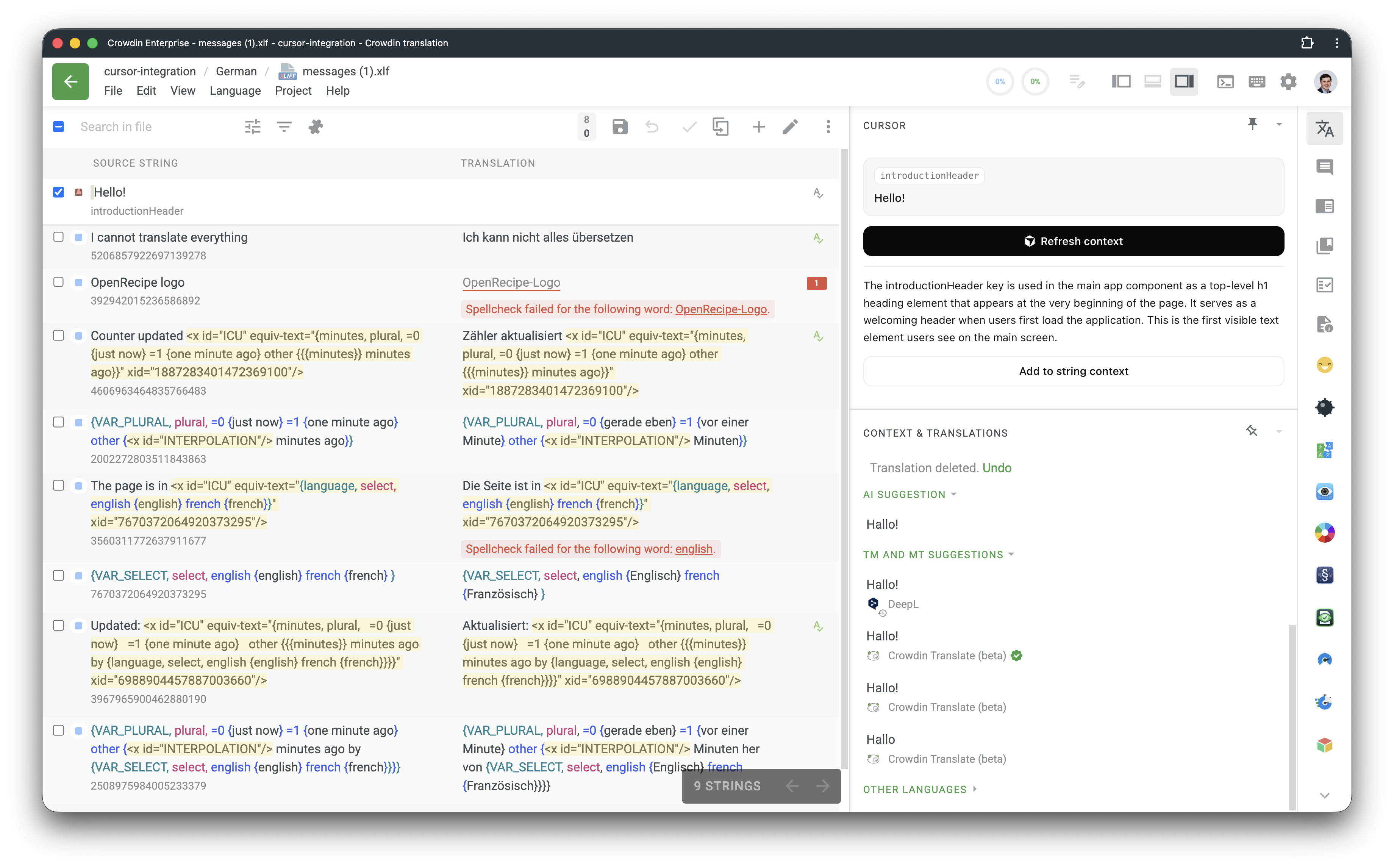Open the cursor-integration breadcrumb link
1394x868 pixels.
coord(149,71)
